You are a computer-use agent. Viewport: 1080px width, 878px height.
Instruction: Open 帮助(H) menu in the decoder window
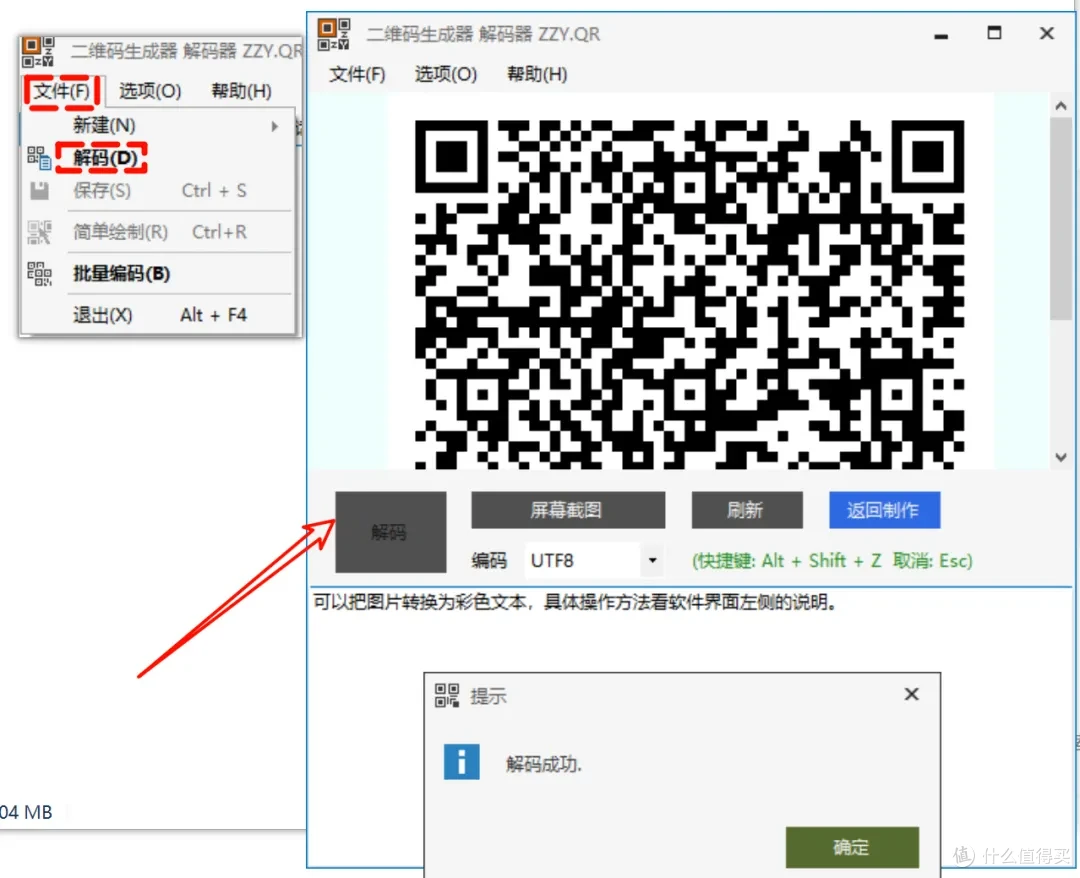click(537, 74)
